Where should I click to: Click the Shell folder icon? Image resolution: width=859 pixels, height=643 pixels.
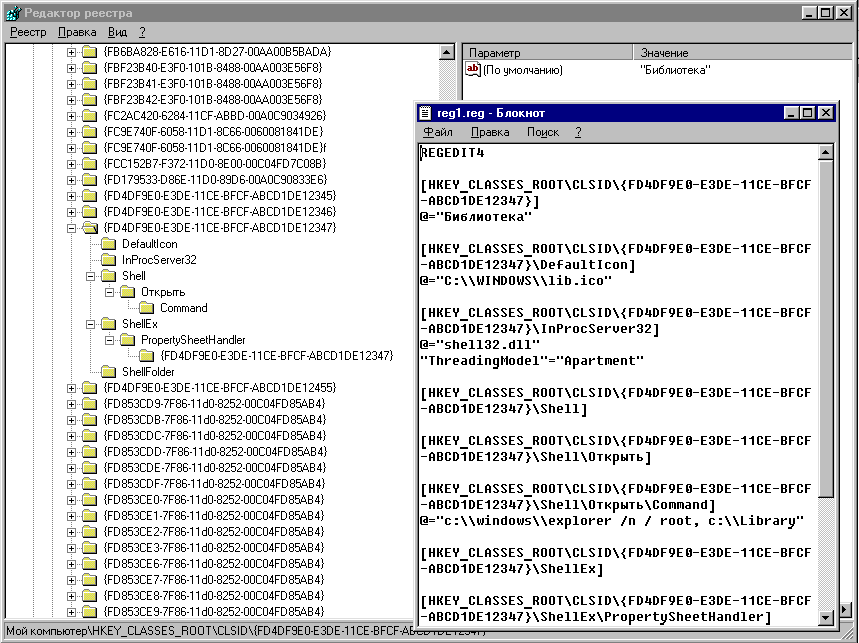(108, 275)
